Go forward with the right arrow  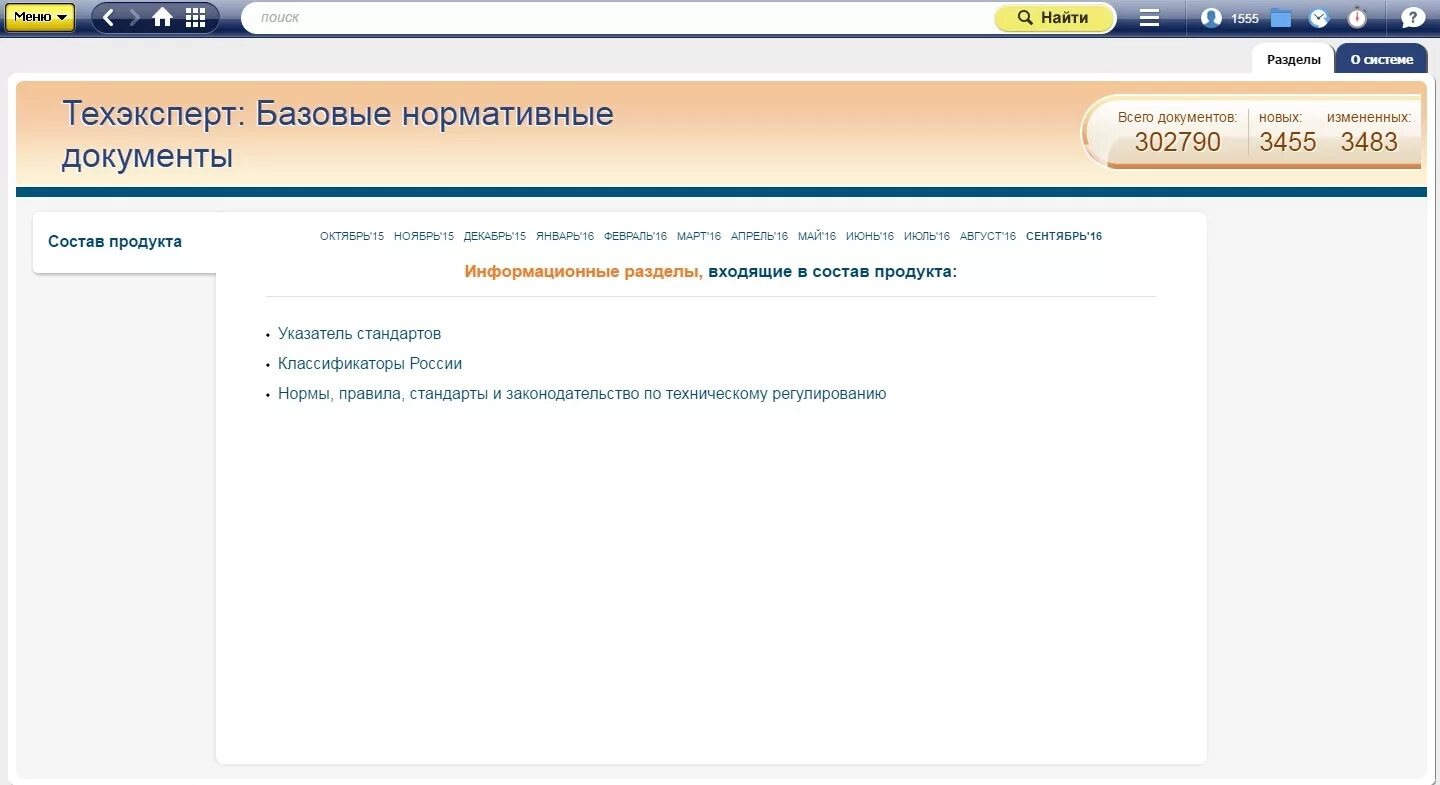(x=134, y=18)
